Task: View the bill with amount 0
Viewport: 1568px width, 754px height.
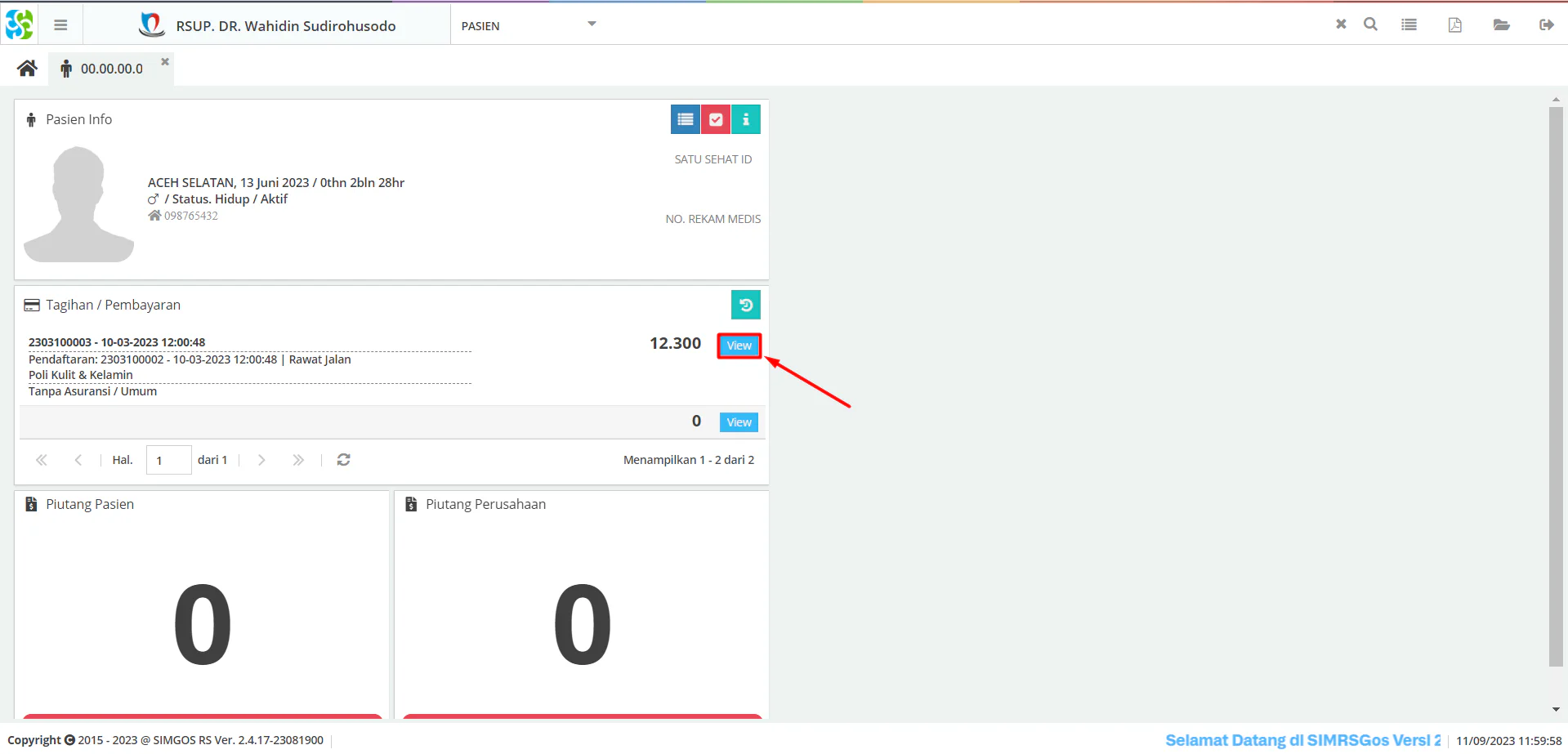Action: pyautogui.click(x=739, y=422)
